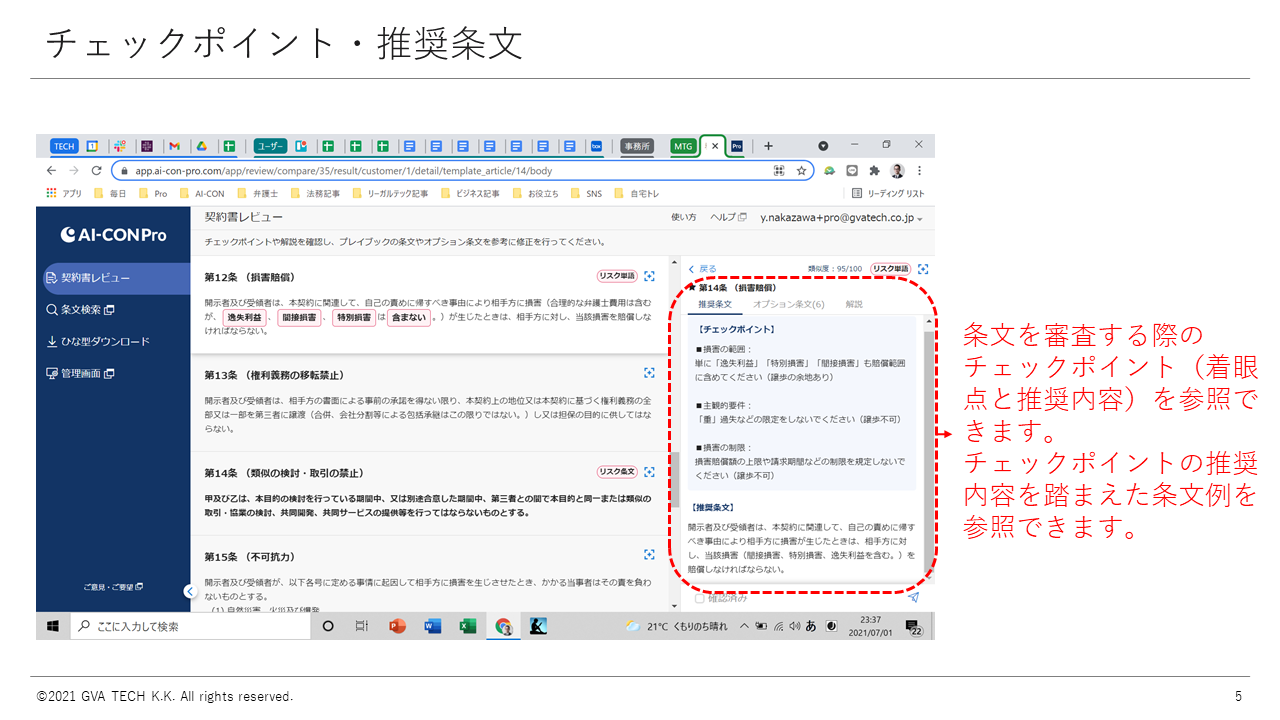Viewport: 1280px width, 720px height.
Task: Open the account email dropdown menu
Action: point(840,217)
